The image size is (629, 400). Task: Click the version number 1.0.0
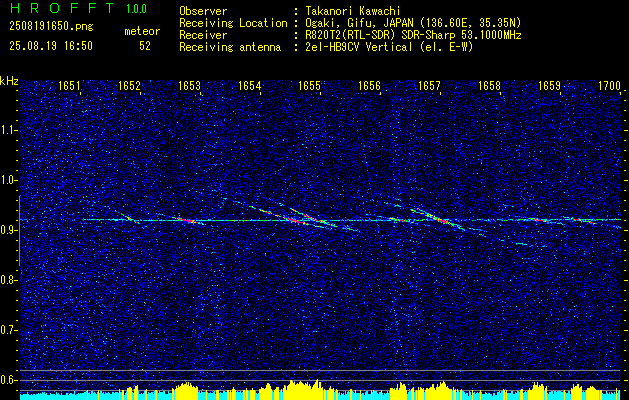click(x=136, y=8)
